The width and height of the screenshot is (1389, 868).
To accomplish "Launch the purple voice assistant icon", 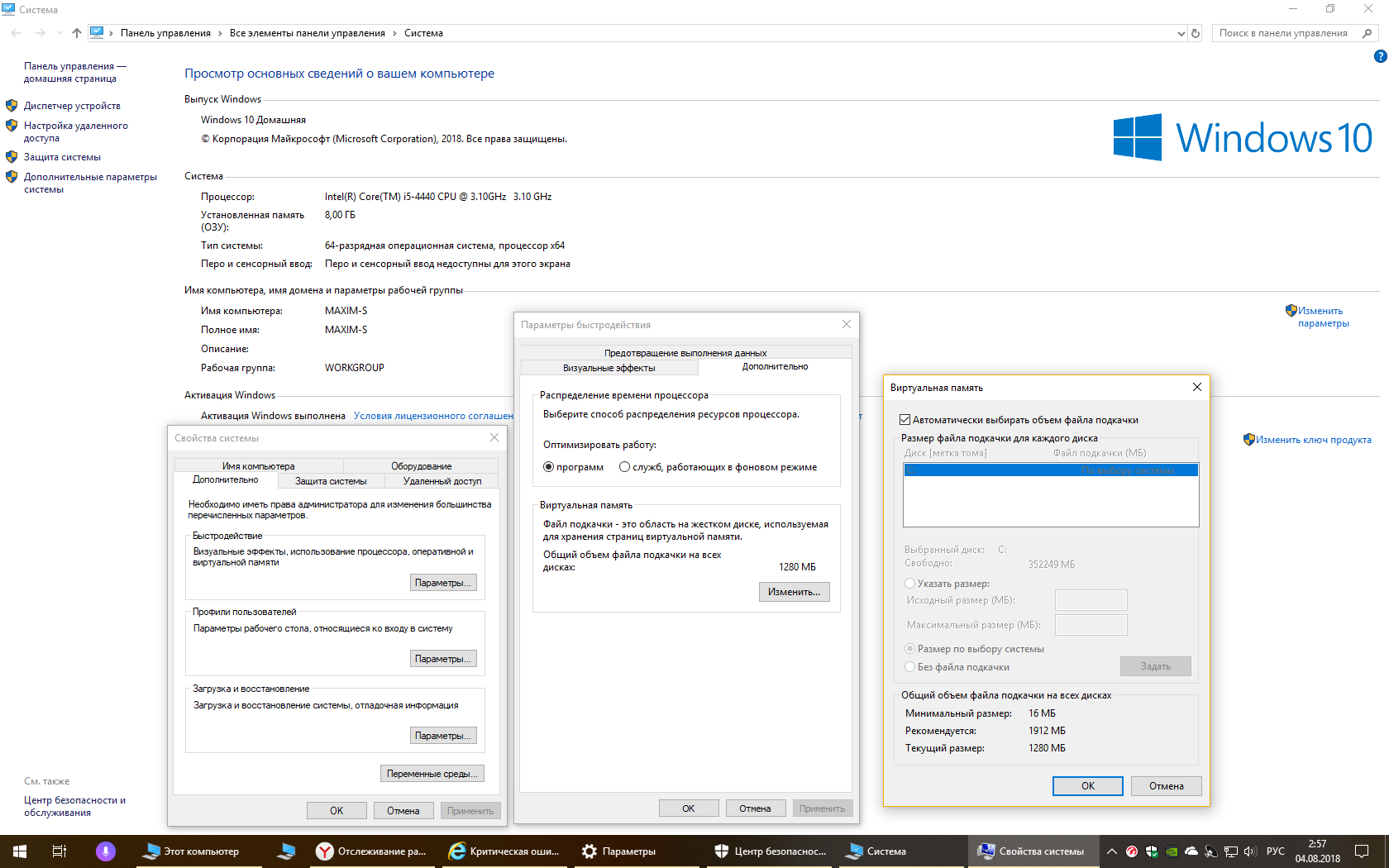I will [105, 851].
